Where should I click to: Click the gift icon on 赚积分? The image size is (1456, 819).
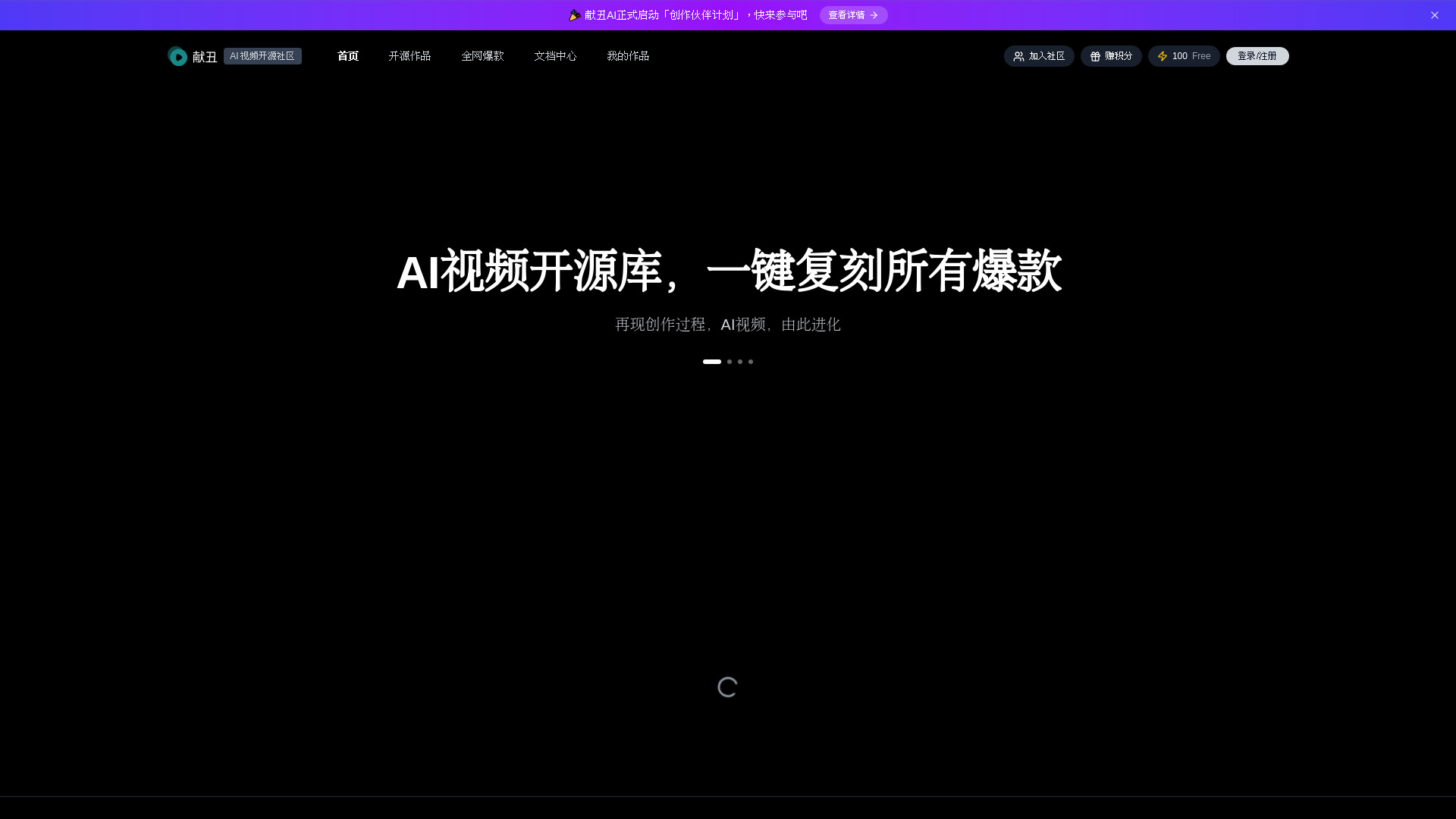point(1095,56)
